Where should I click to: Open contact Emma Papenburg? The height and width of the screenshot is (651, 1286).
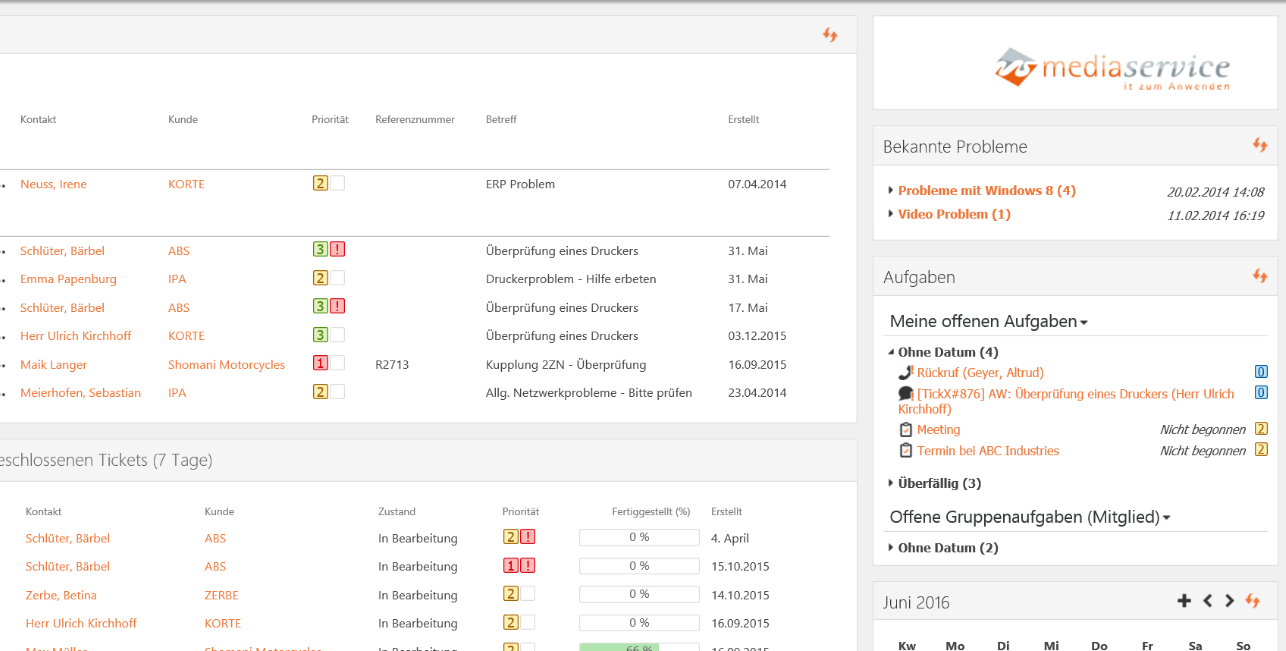(68, 279)
